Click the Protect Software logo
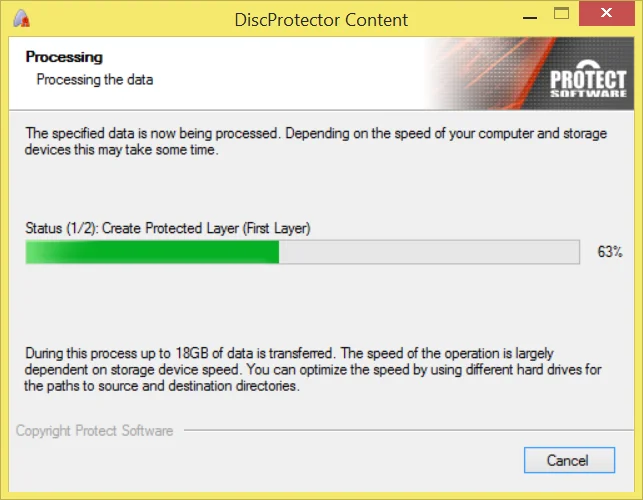The width and height of the screenshot is (643, 500). 588,84
